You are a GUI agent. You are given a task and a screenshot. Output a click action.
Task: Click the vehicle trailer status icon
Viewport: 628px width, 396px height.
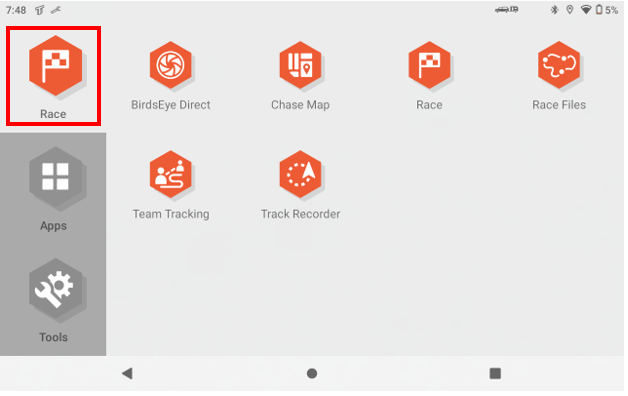tap(507, 10)
